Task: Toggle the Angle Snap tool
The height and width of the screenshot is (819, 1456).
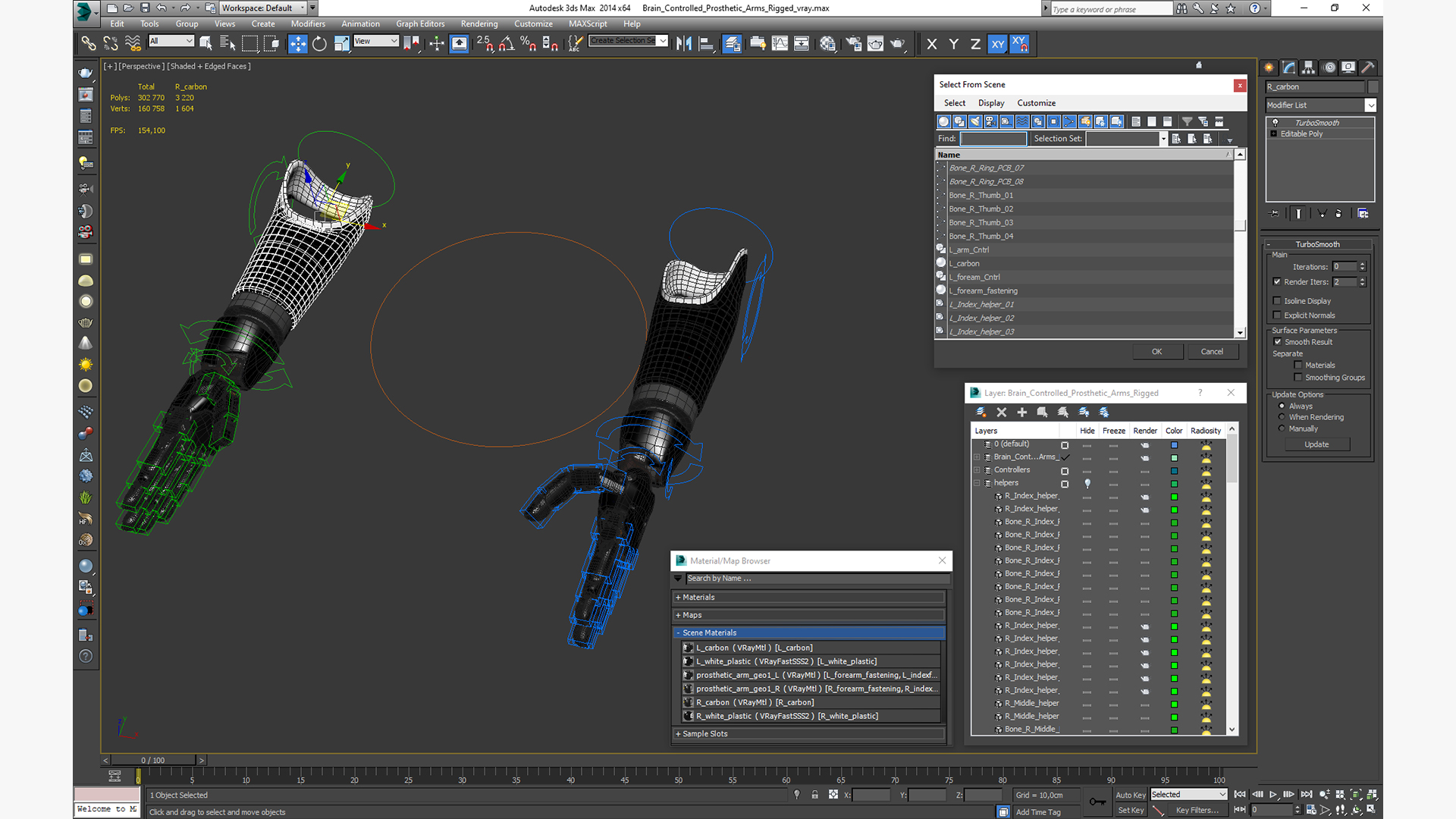Action: (x=507, y=44)
